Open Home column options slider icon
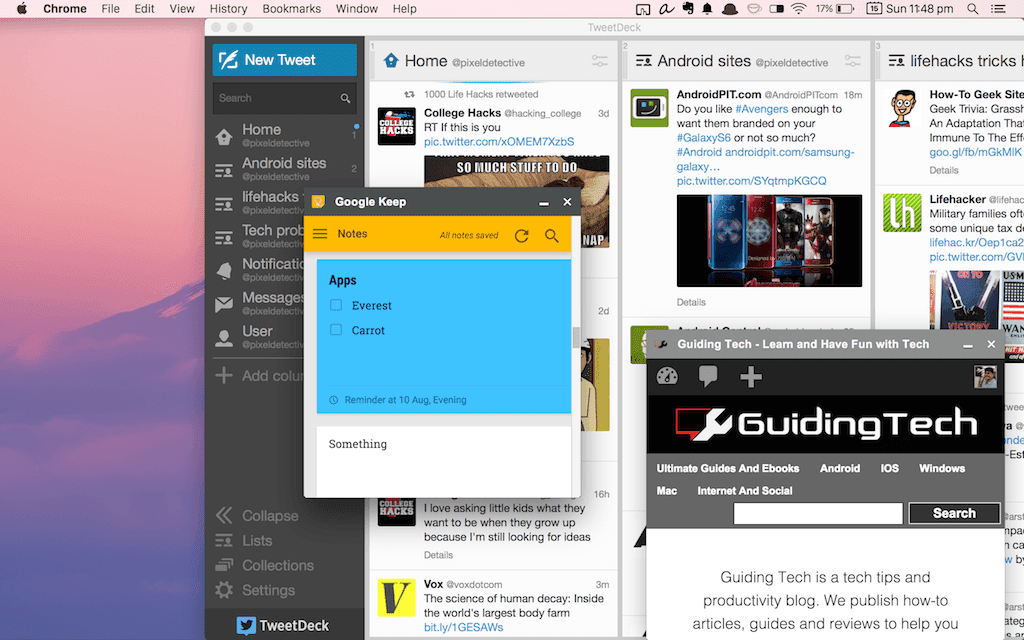The width and height of the screenshot is (1024, 640). pyautogui.click(x=600, y=61)
